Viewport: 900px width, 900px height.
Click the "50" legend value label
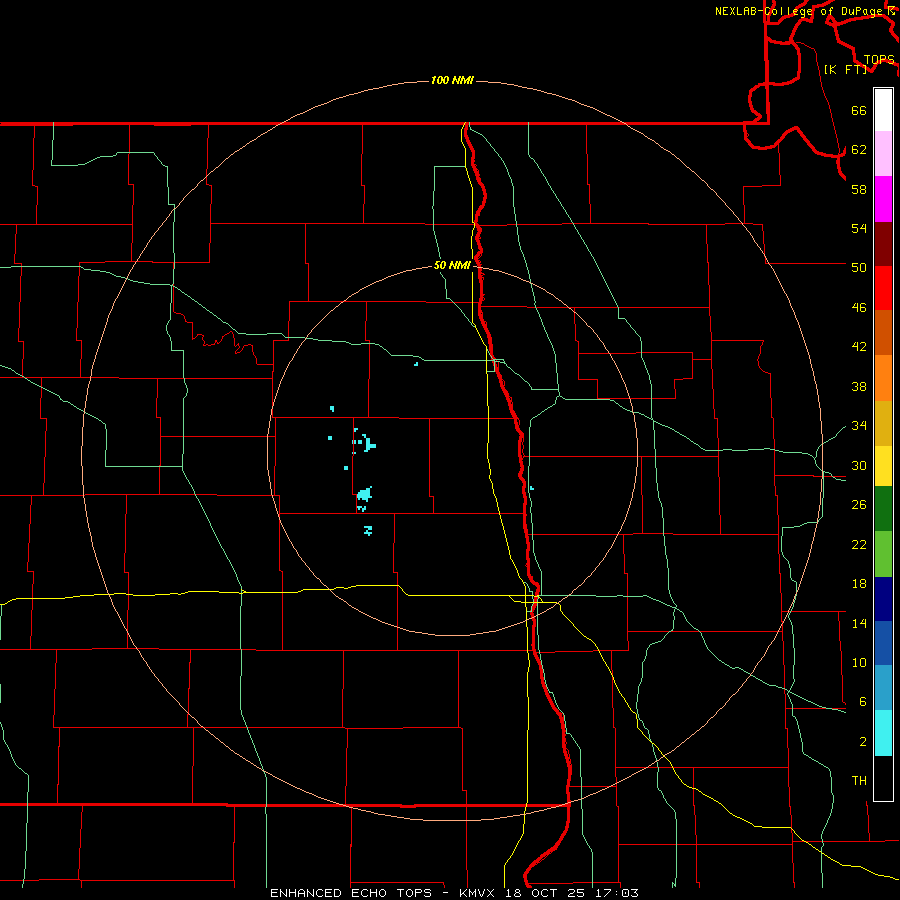(859, 267)
